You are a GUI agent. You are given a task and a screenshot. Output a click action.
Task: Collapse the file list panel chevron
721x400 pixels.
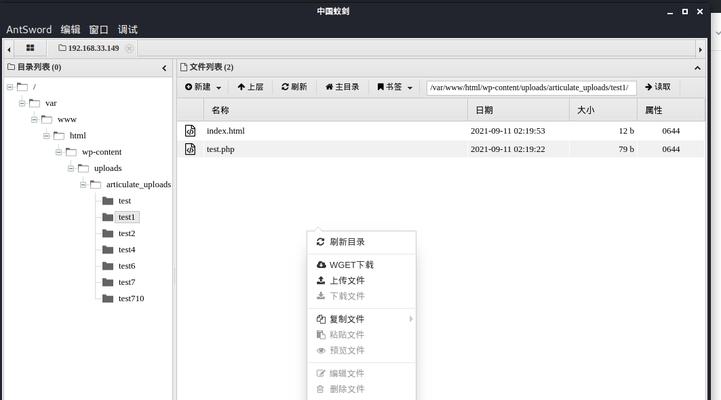[698, 68]
